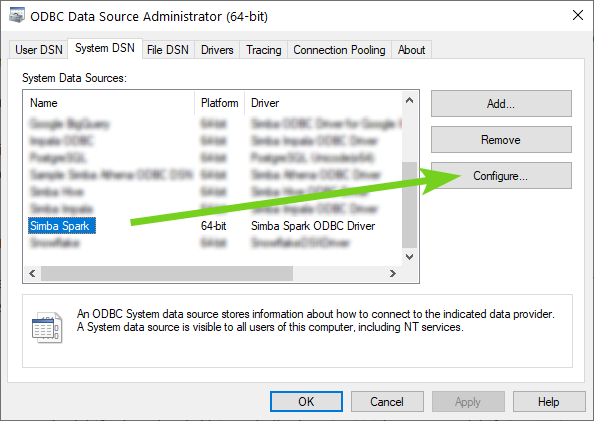This screenshot has width=594, height=421.
Task: Show the About tab
Action: click(x=411, y=50)
